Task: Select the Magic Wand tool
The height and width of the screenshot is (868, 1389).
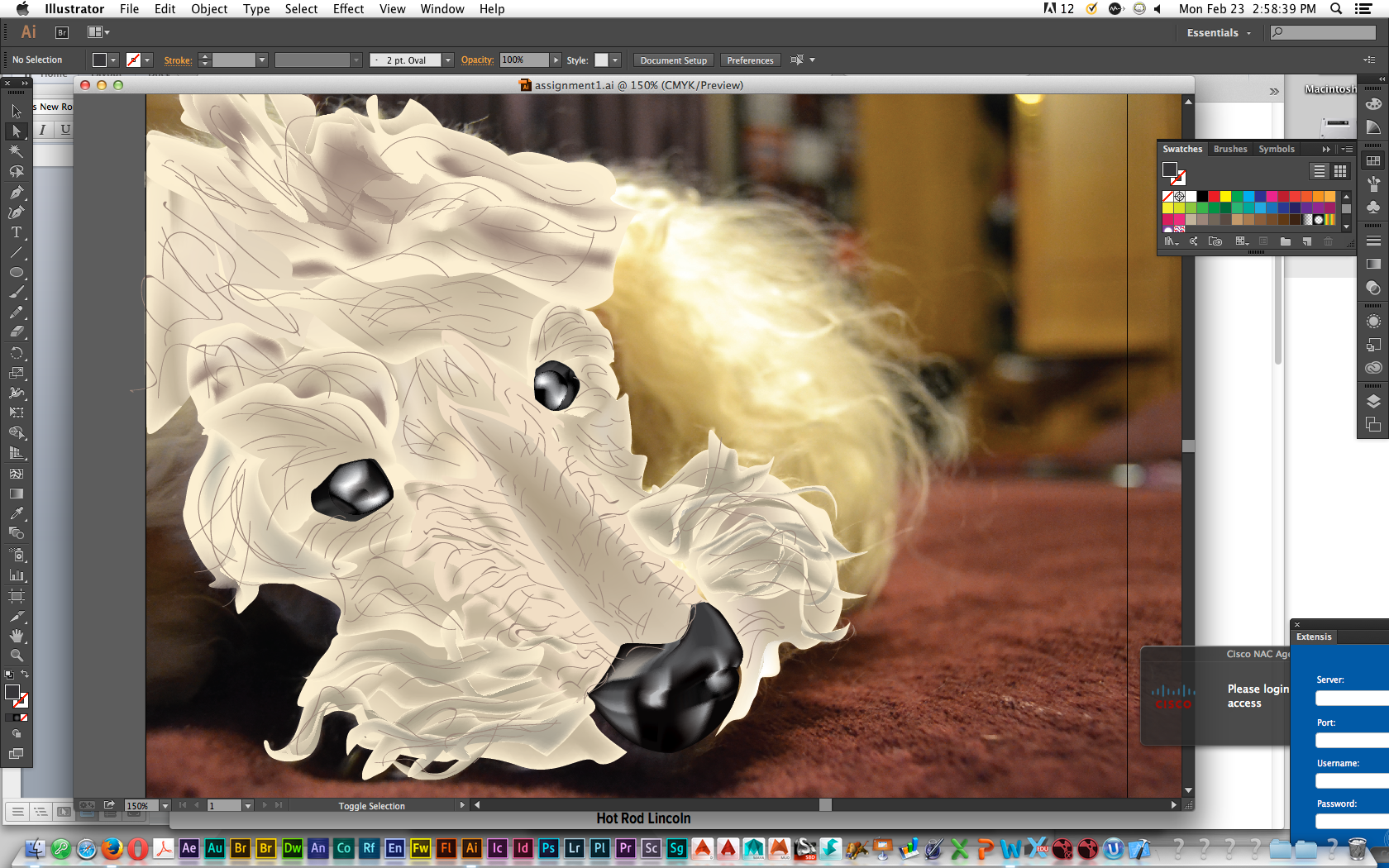Action: coord(16,151)
